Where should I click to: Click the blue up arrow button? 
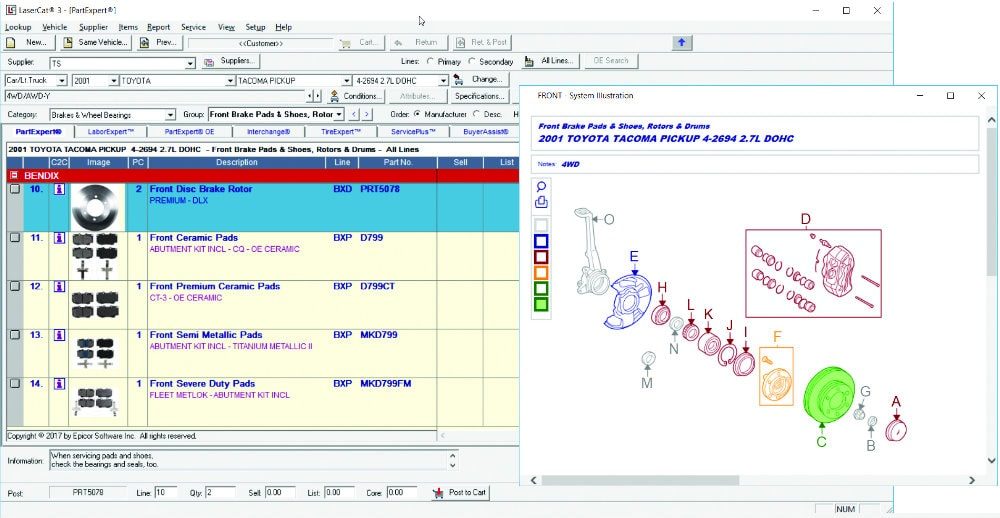(681, 43)
